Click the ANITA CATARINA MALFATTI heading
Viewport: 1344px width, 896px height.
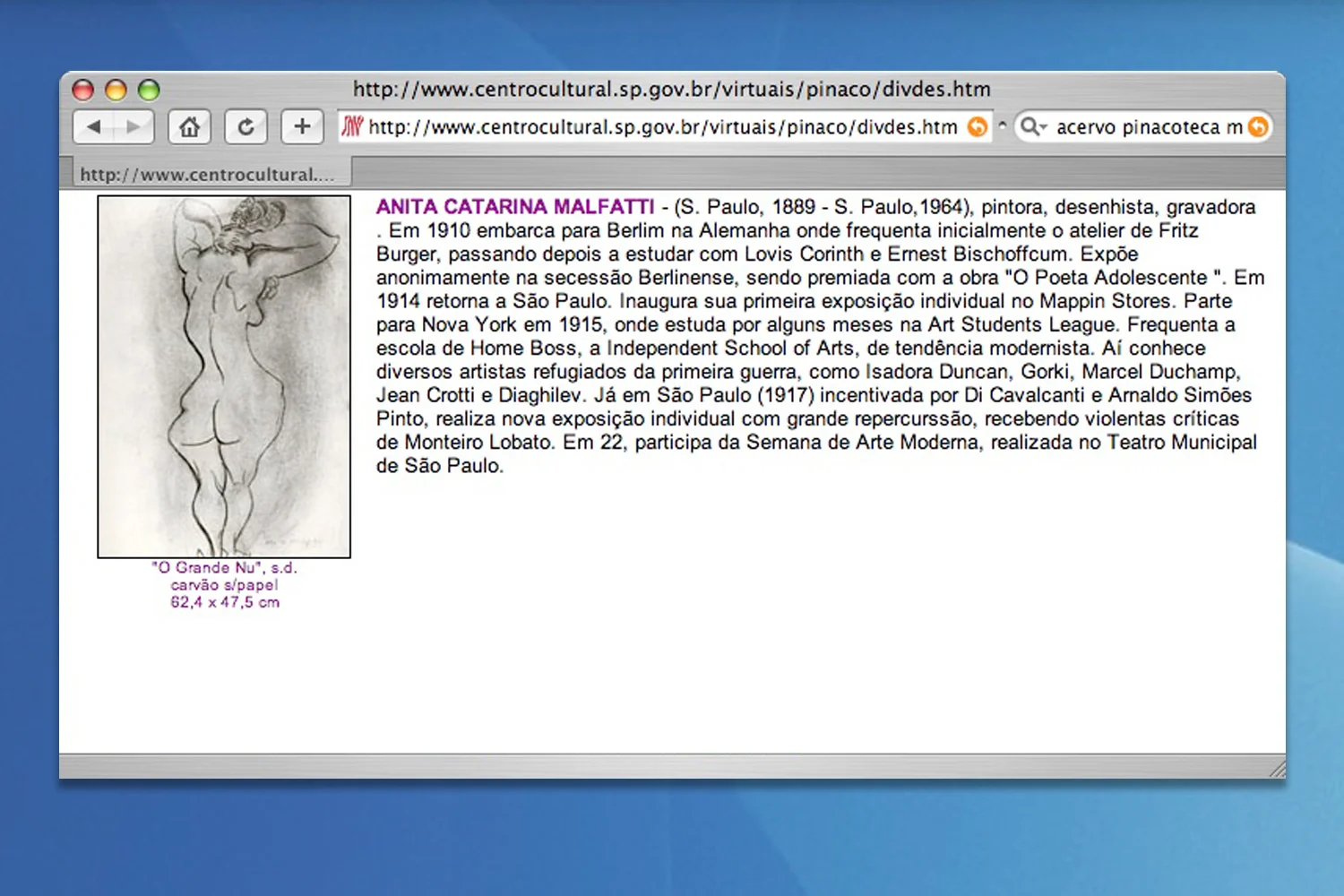(x=515, y=207)
